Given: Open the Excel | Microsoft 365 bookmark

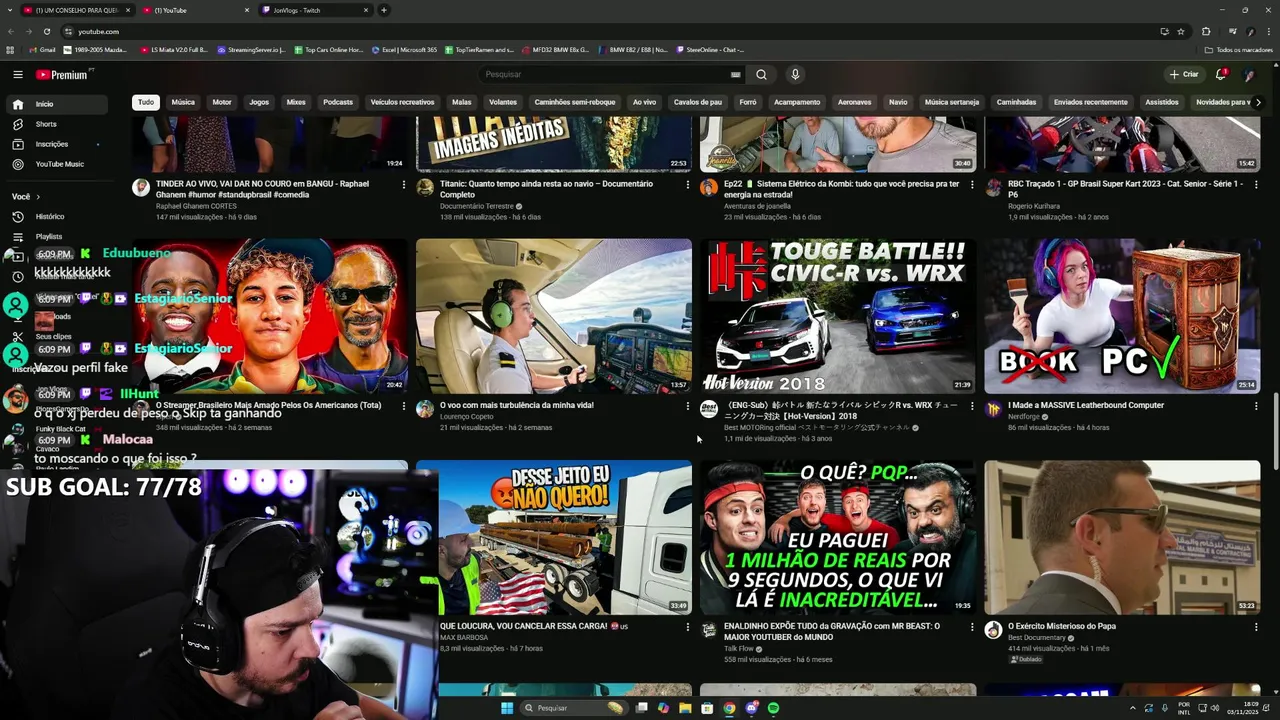Looking at the screenshot, I should [404, 50].
